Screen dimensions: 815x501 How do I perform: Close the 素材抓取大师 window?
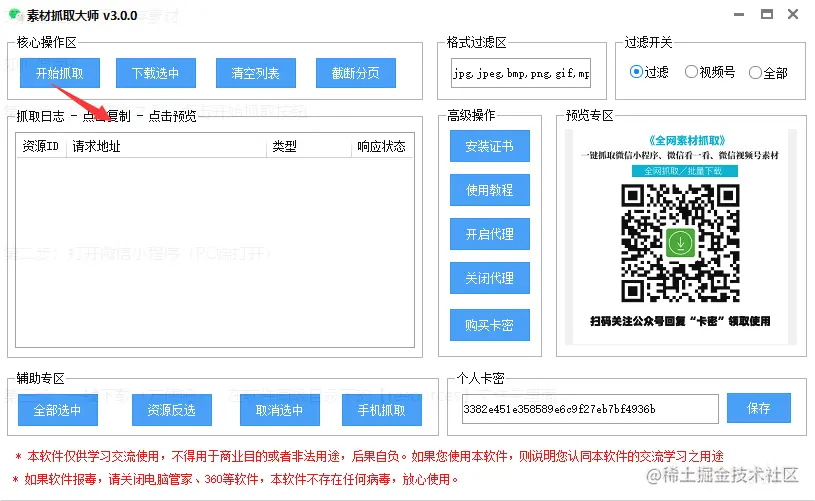(793, 14)
